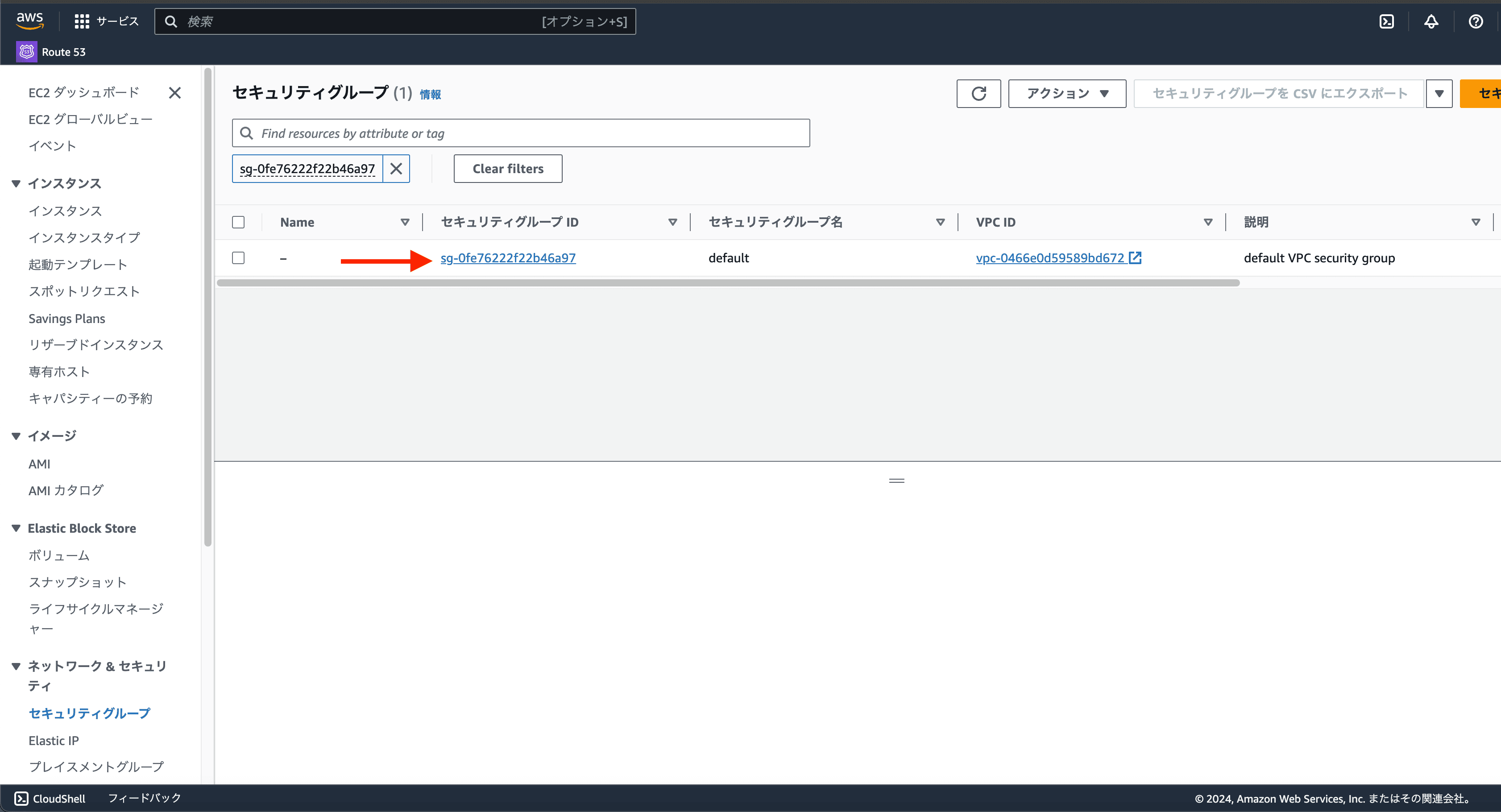Open Savings Plans in the sidebar
This screenshot has height=812, width=1501.
coord(67,319)
